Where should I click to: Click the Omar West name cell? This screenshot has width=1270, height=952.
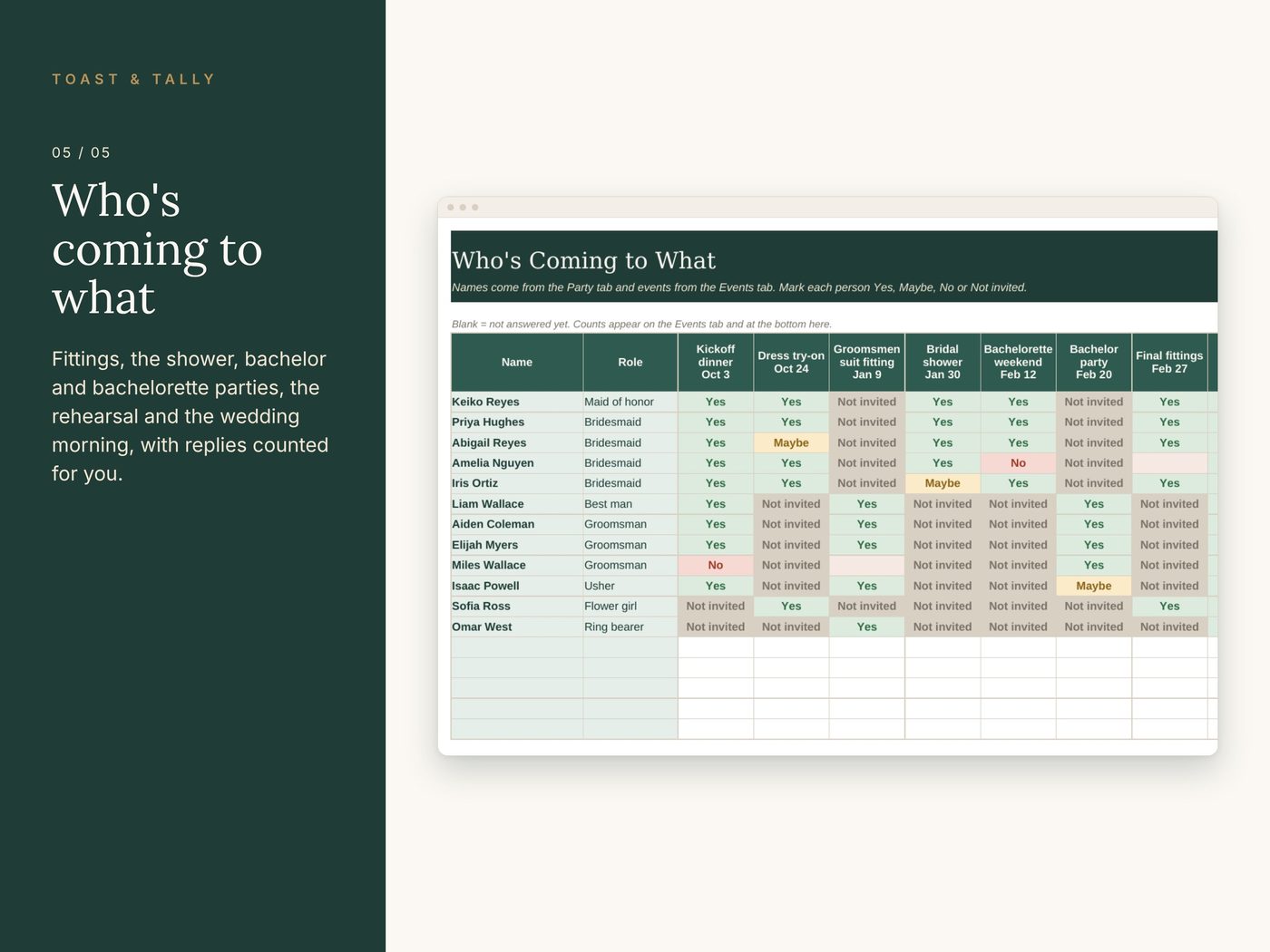coord(517,627)
